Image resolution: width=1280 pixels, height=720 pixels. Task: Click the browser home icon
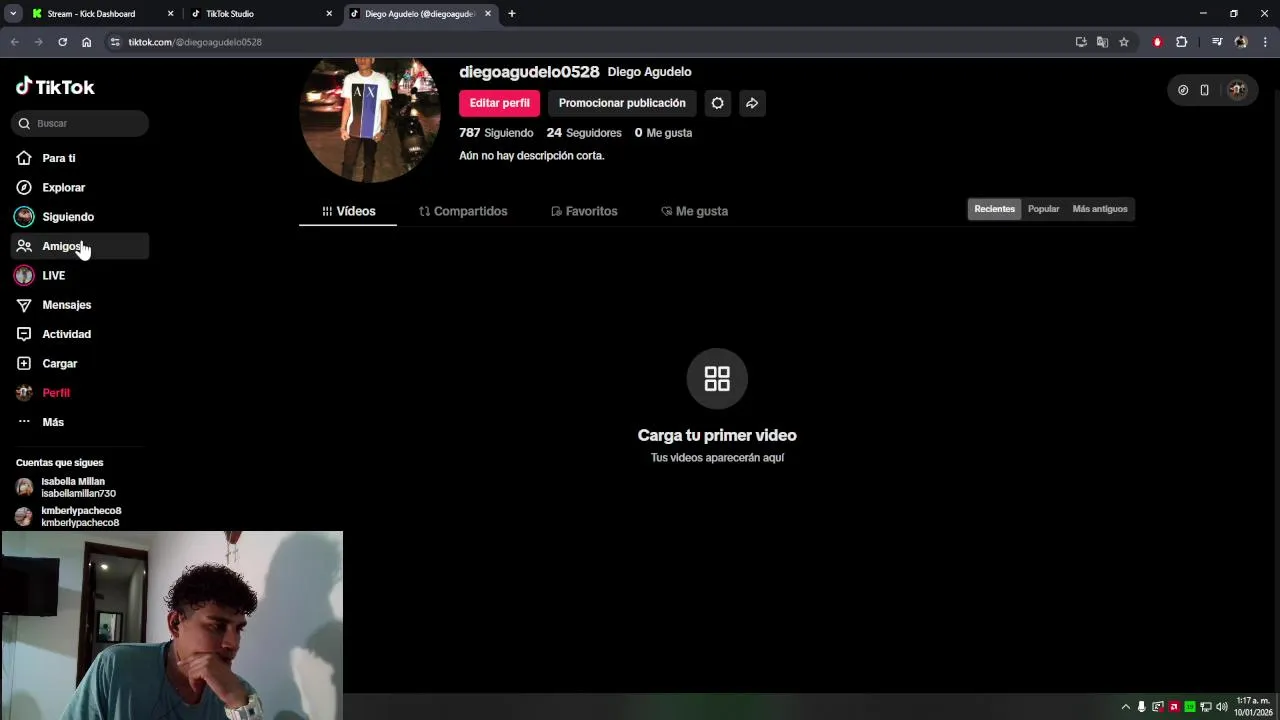point(87,42)
